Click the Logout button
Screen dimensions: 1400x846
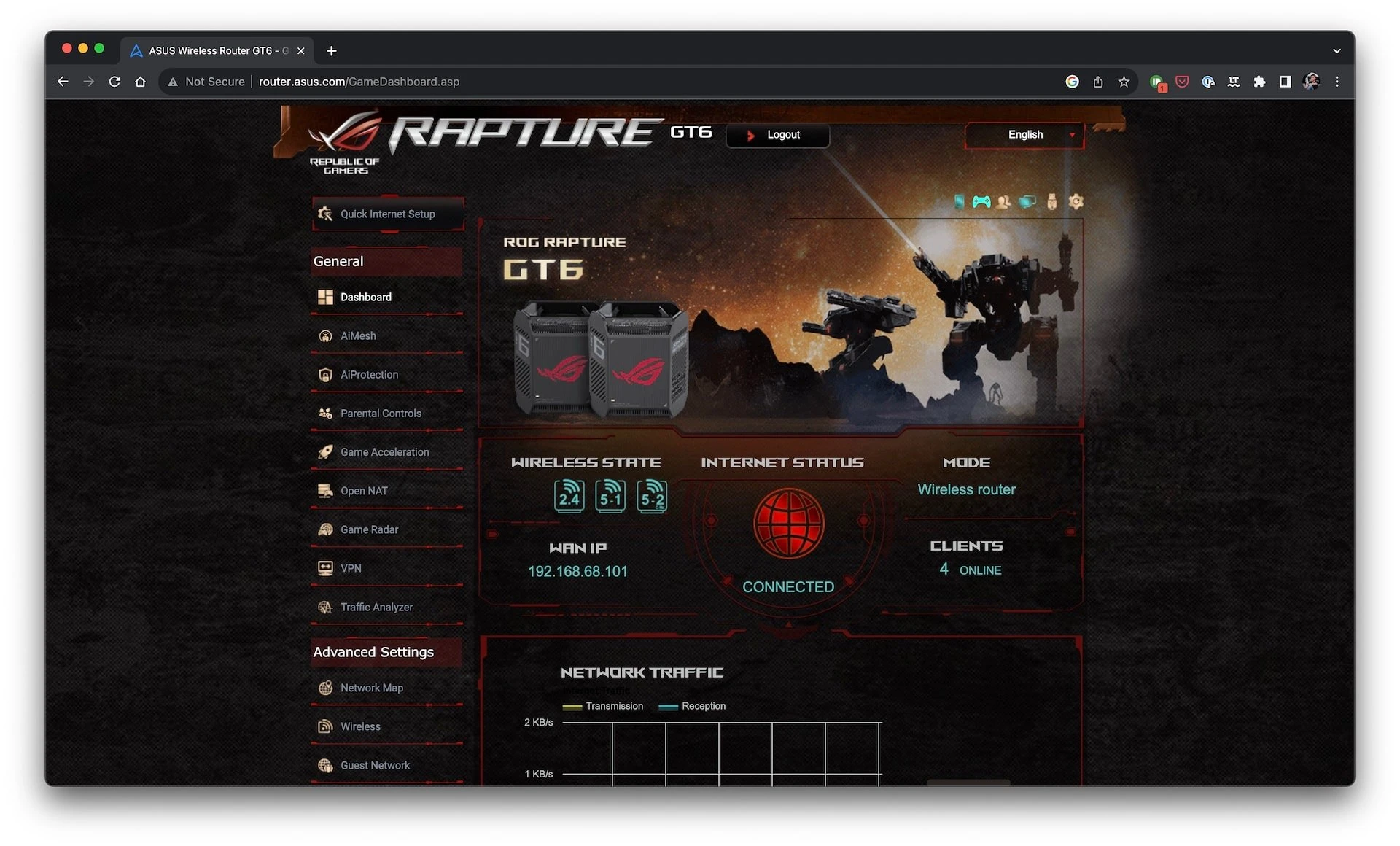[777, 135]
